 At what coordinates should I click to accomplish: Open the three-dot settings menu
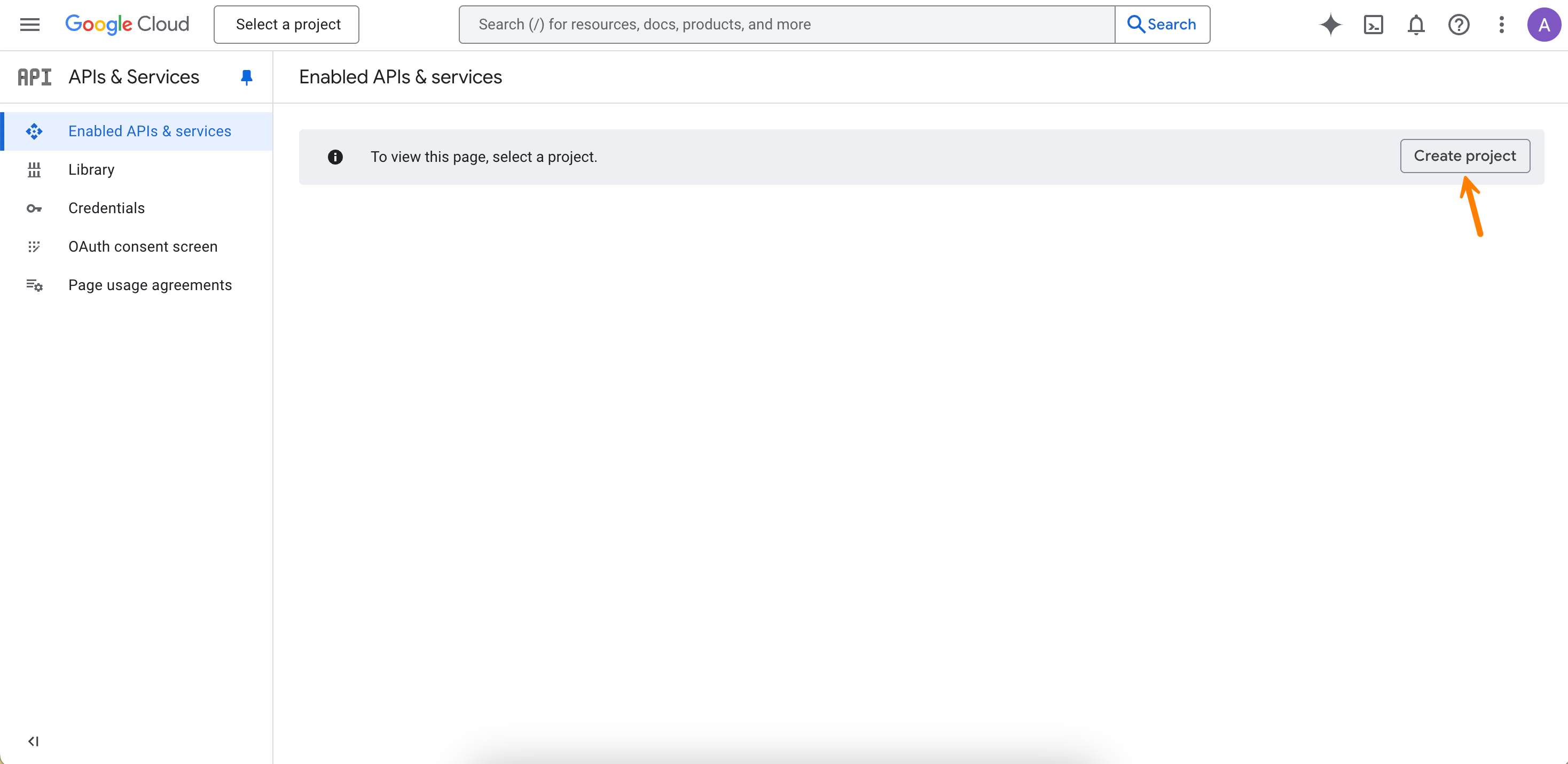coord(1501,25)
